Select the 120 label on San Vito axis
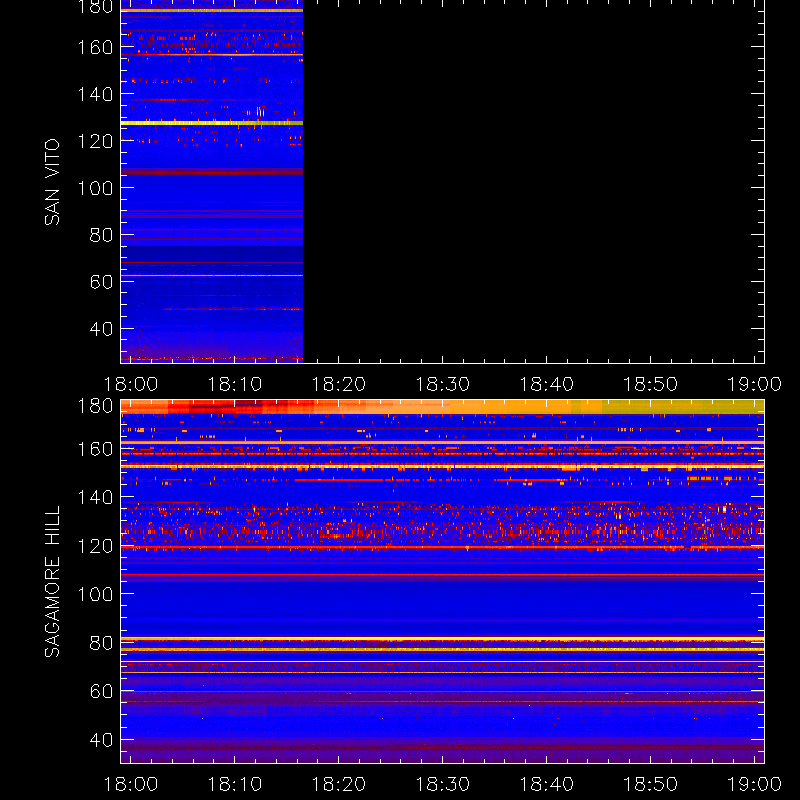 (x=95, y=141)
